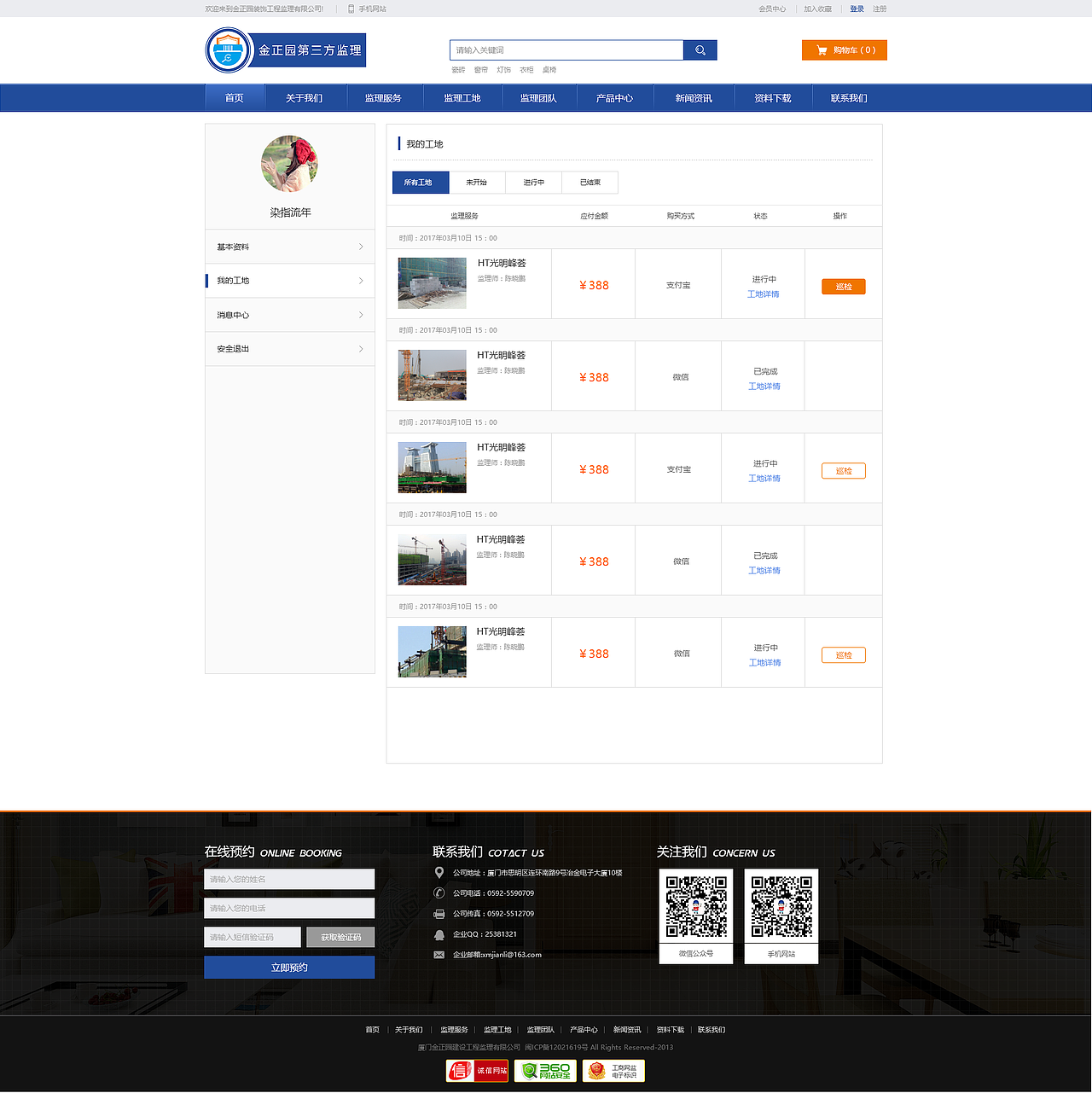Open 工地详情 link in second row
This screenshot has height=1093, width=1092.
click(x=764, y=387)
